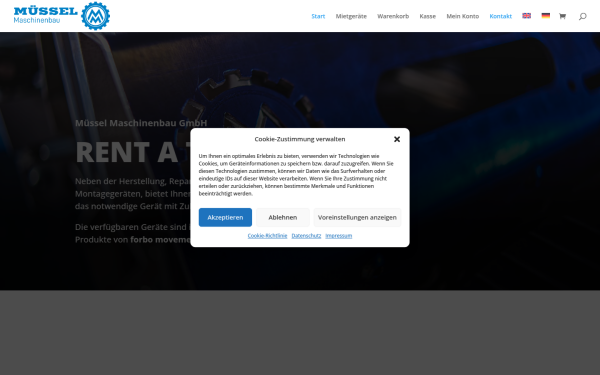
Task: Open the search magnifier icon
Action: coord(582,16)
